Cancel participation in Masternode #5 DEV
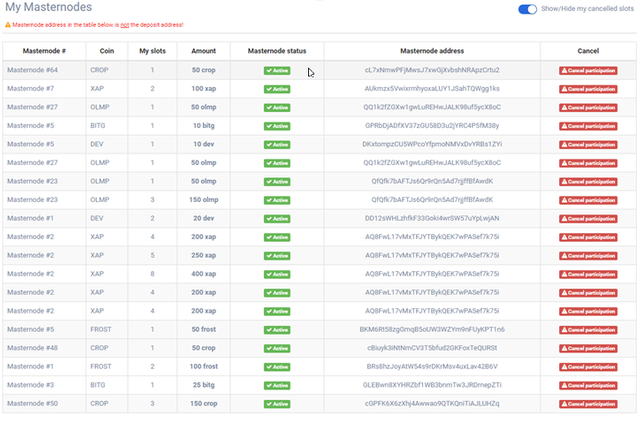The width and height of the screenshot is (640, 421). click(588, 145)
